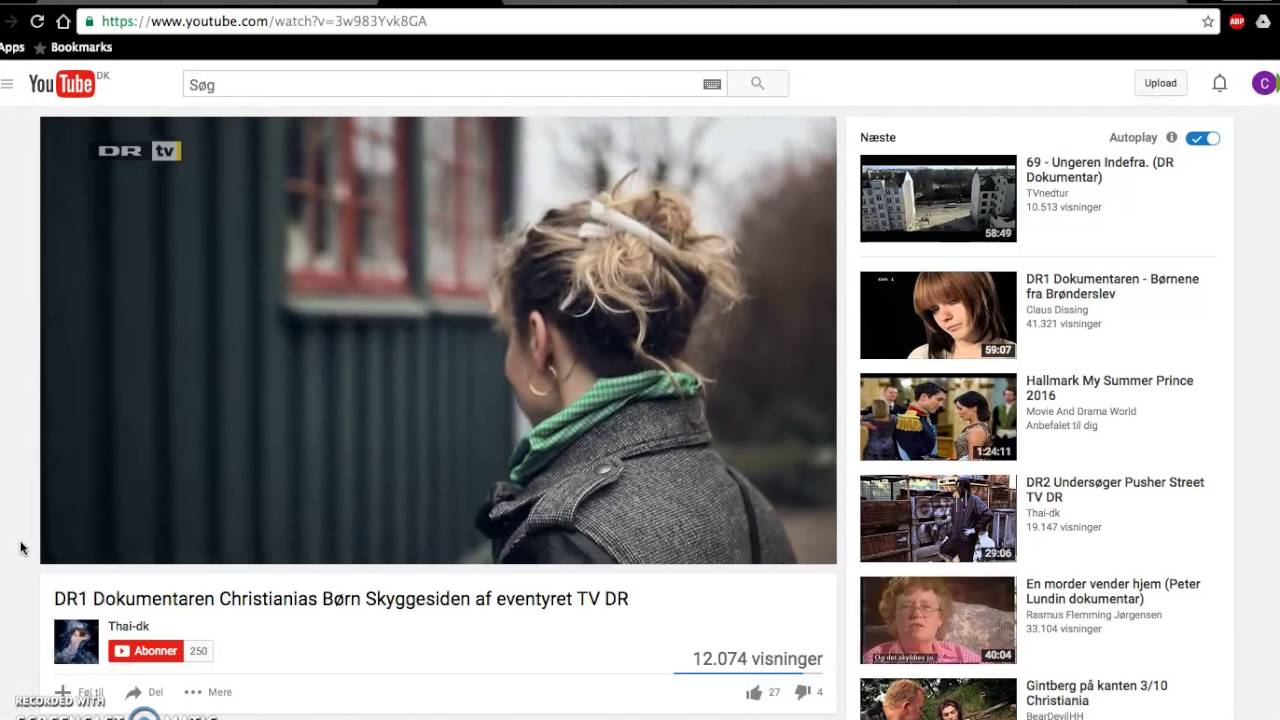Open the Thai-dk channel avatar below the video
Image resolution: width=1280 pixels, height=720 pixels.
pyautogui.click(x=76, y=642)
